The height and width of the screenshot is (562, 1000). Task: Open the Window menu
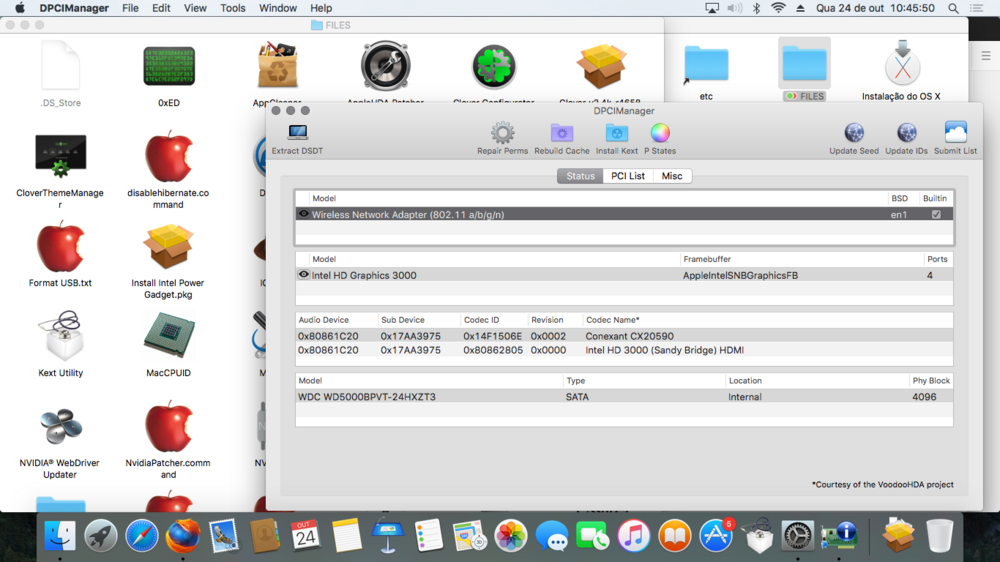click(278, 8)
